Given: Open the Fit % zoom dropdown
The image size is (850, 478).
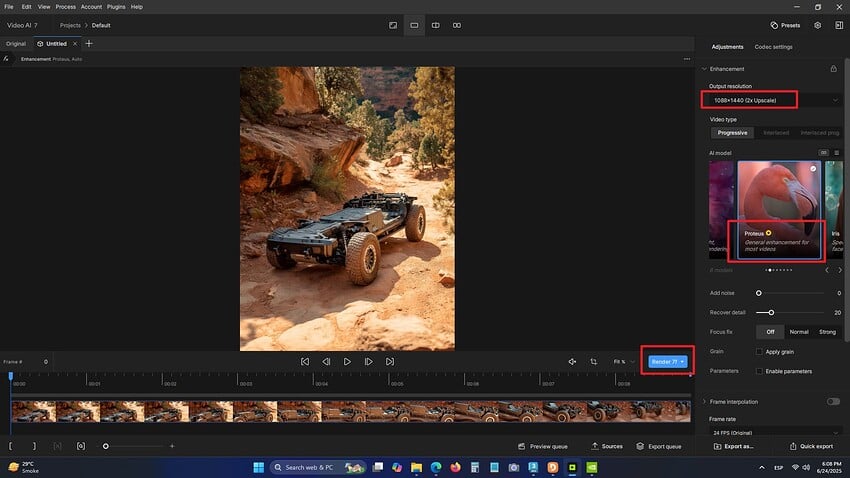Looking at the screenshot, I should 624,361.
